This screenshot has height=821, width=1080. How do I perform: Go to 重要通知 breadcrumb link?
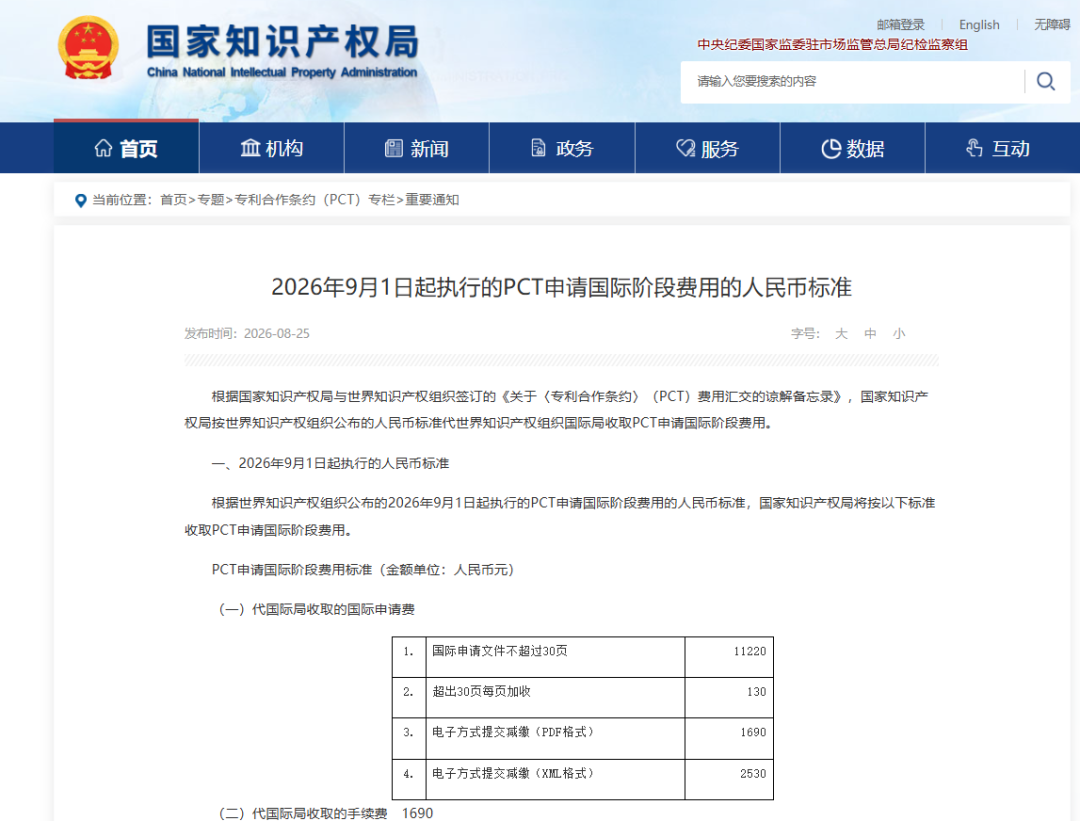(x=432, y=200)
